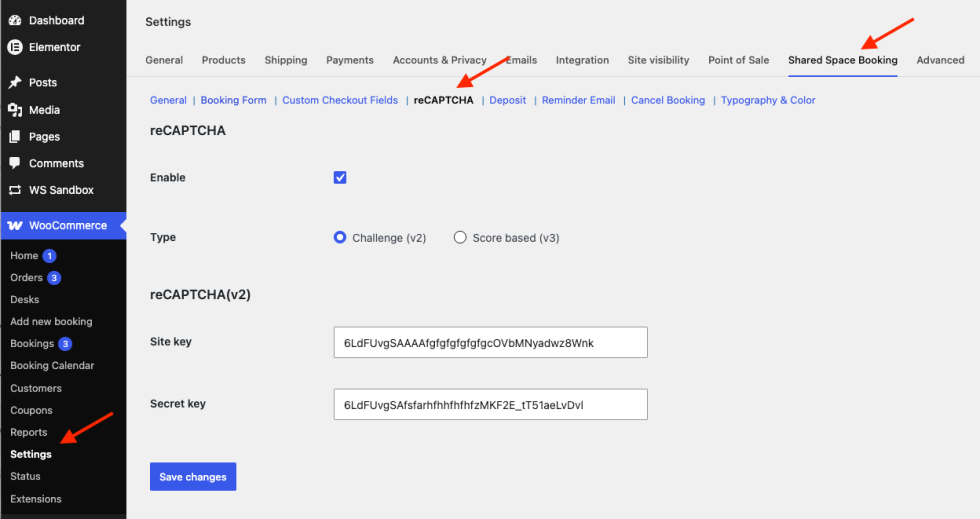
Task: Open the Point of Sale tab
Action: tap(739, 60)
